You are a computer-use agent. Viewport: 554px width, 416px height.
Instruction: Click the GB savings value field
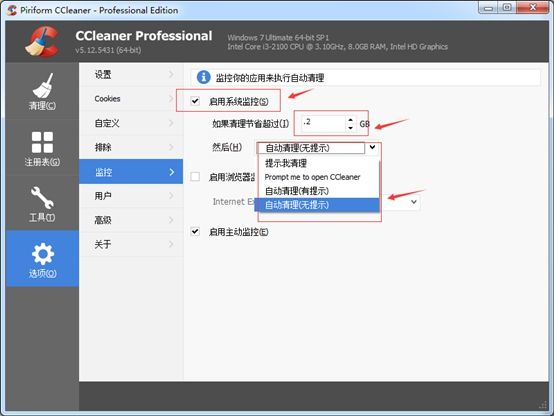[323, 123]
